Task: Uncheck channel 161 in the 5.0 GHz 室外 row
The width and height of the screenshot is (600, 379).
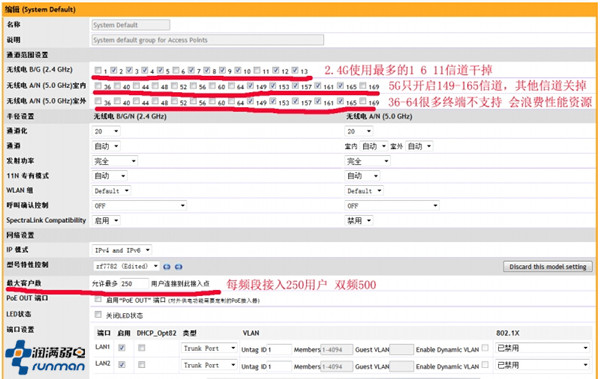Action: (x=318, y=101)
